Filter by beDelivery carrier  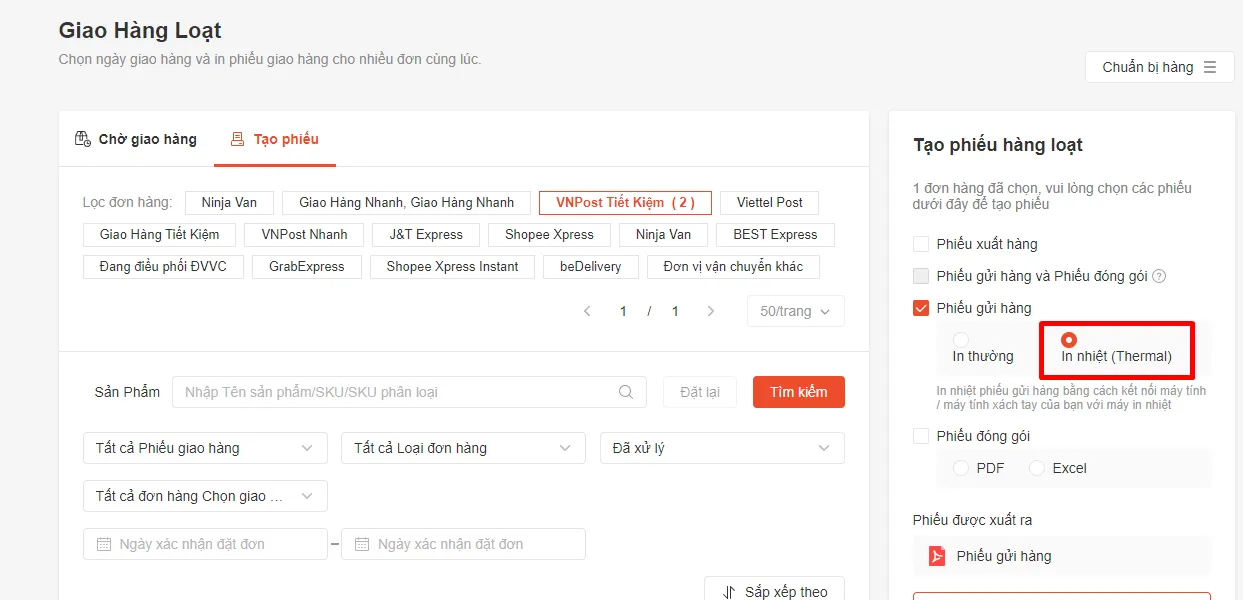pos(591,267)
